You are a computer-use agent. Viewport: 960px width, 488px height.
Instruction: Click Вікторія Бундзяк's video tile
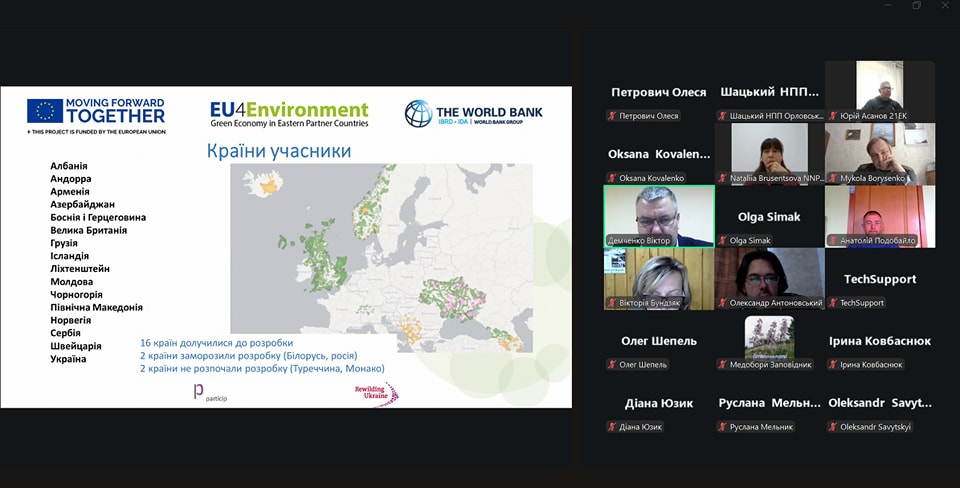point(659,274)
